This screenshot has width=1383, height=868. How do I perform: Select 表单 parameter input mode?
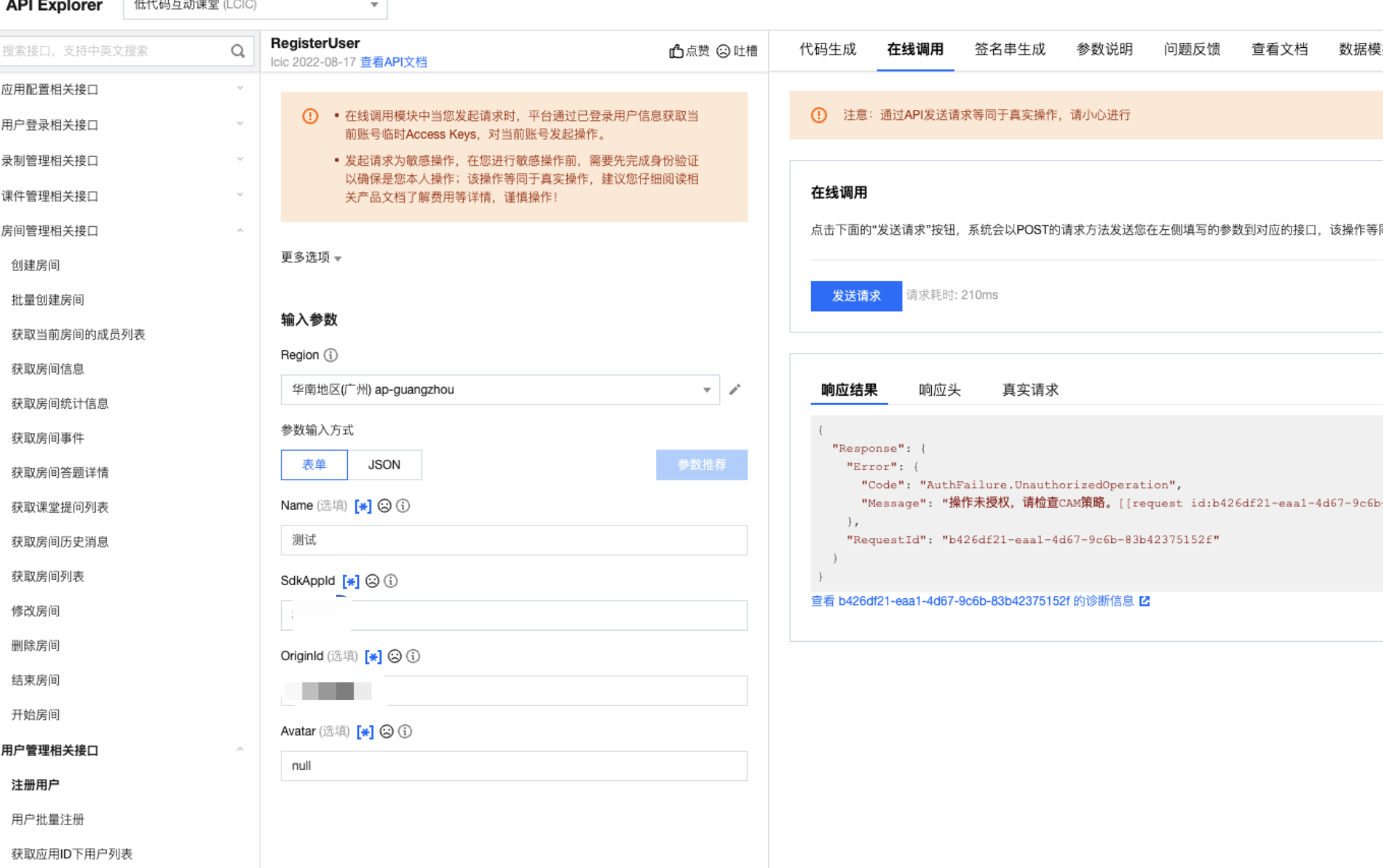tap(314, 465)
